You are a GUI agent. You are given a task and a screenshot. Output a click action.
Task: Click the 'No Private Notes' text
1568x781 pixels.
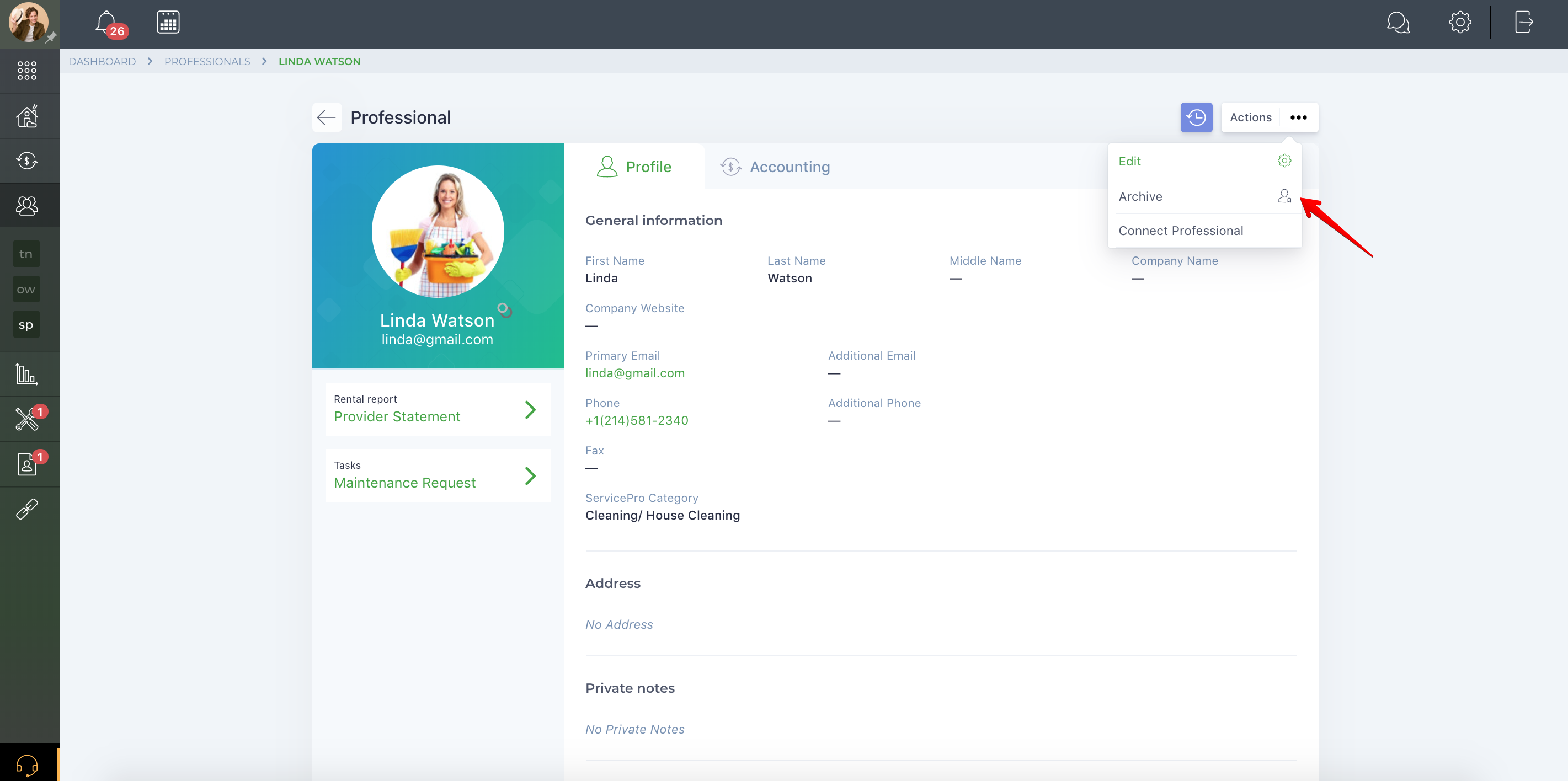635,729
